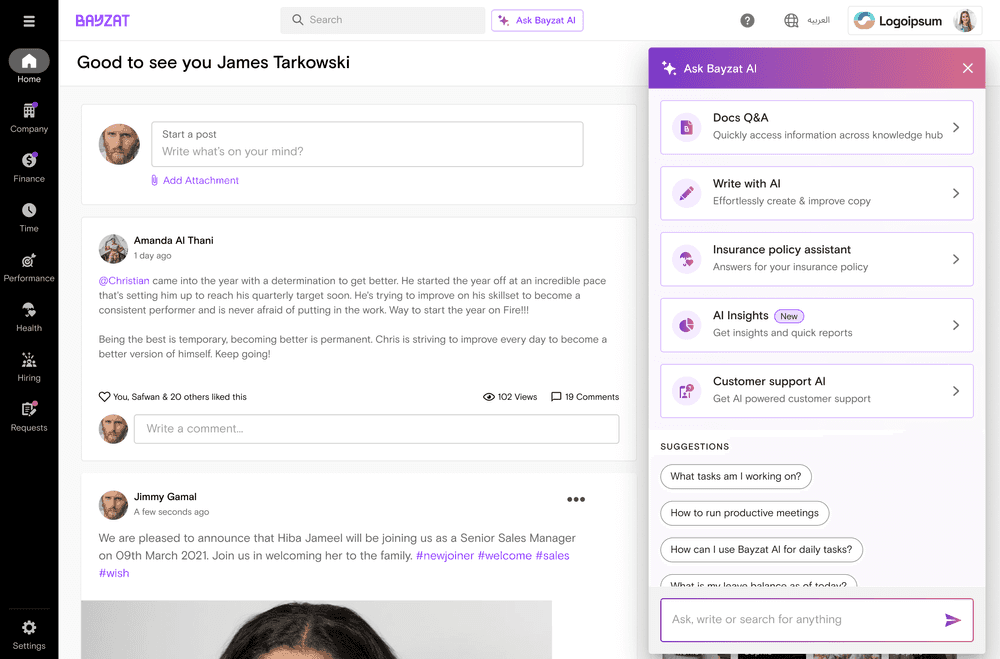1000x659 pixels.
Task: Switch language to Arabic
Action: pos(807,21)
